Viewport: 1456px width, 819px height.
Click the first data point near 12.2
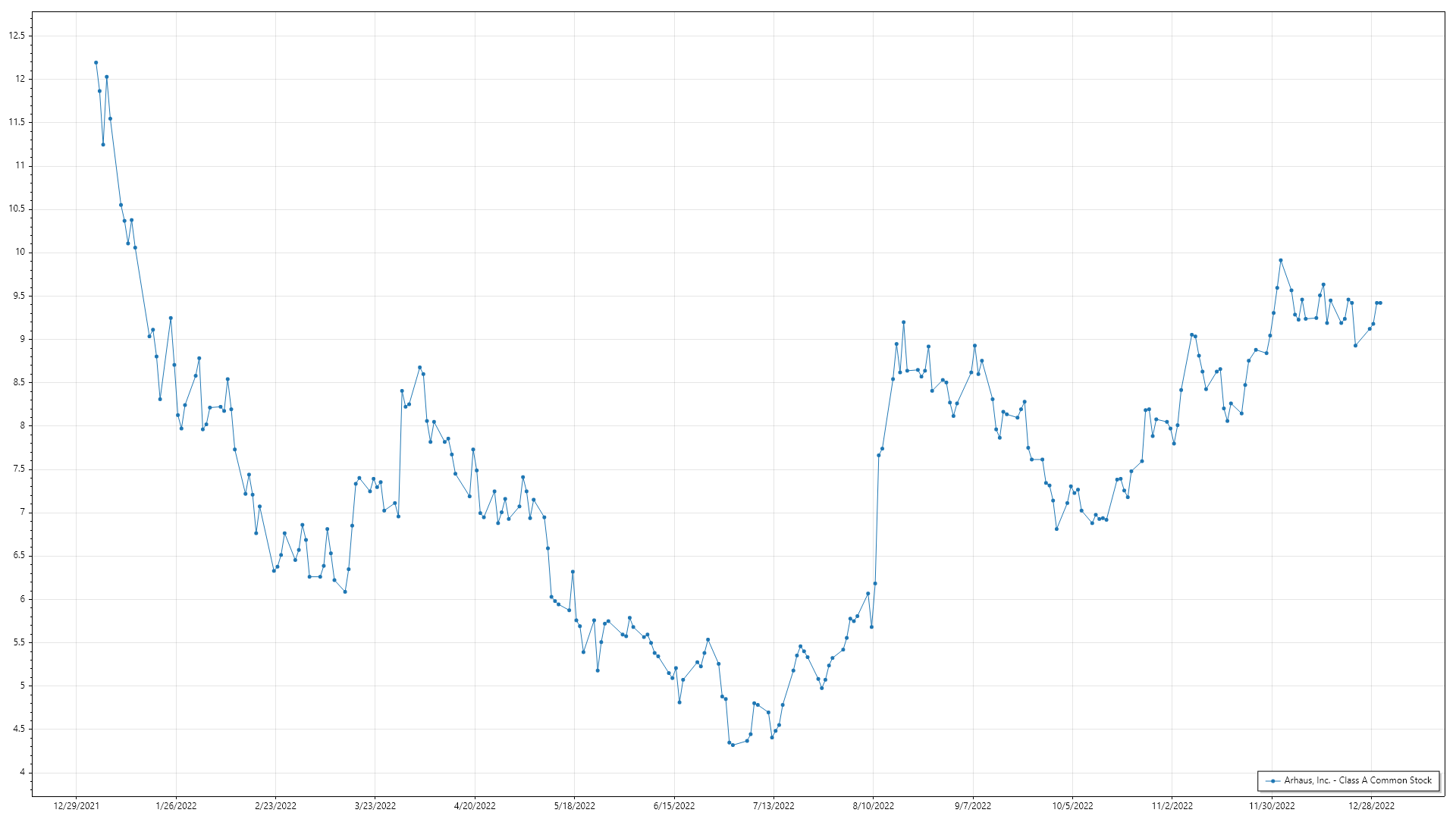click(x=96, y=63)
